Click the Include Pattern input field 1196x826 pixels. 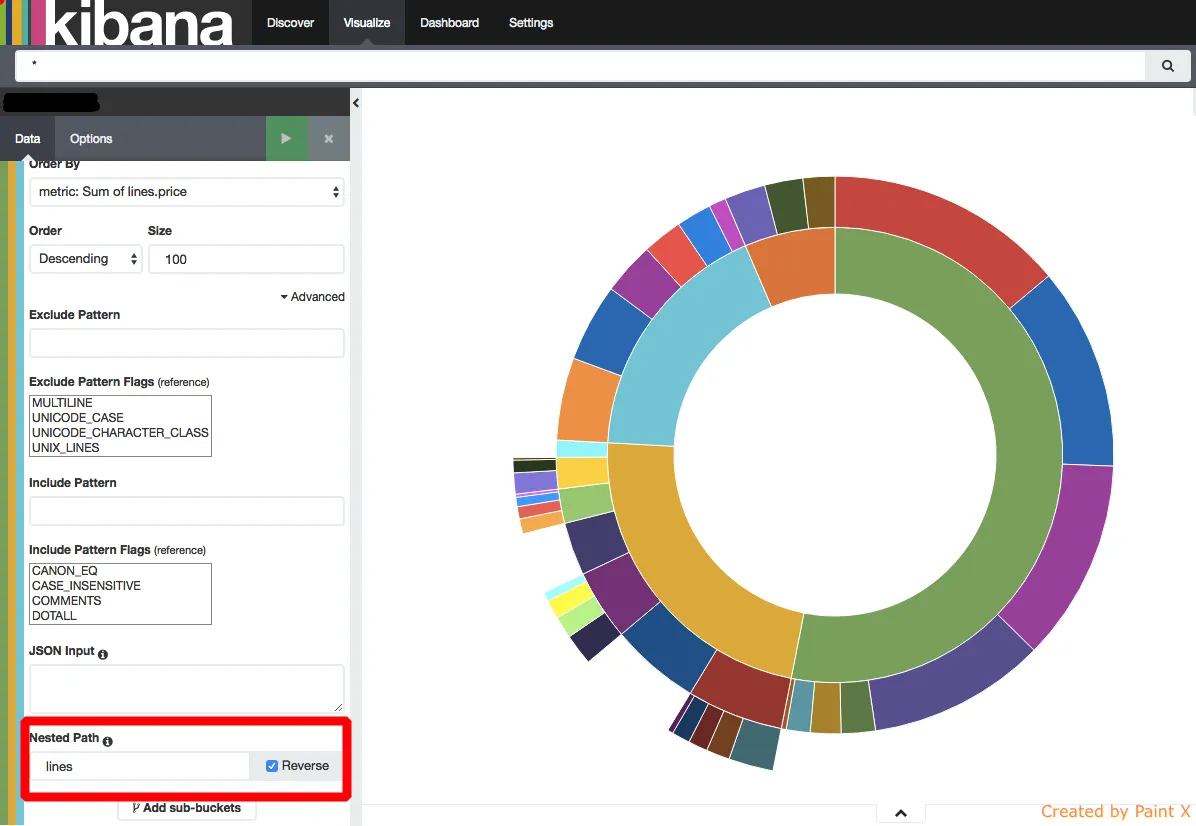point(187,511)
